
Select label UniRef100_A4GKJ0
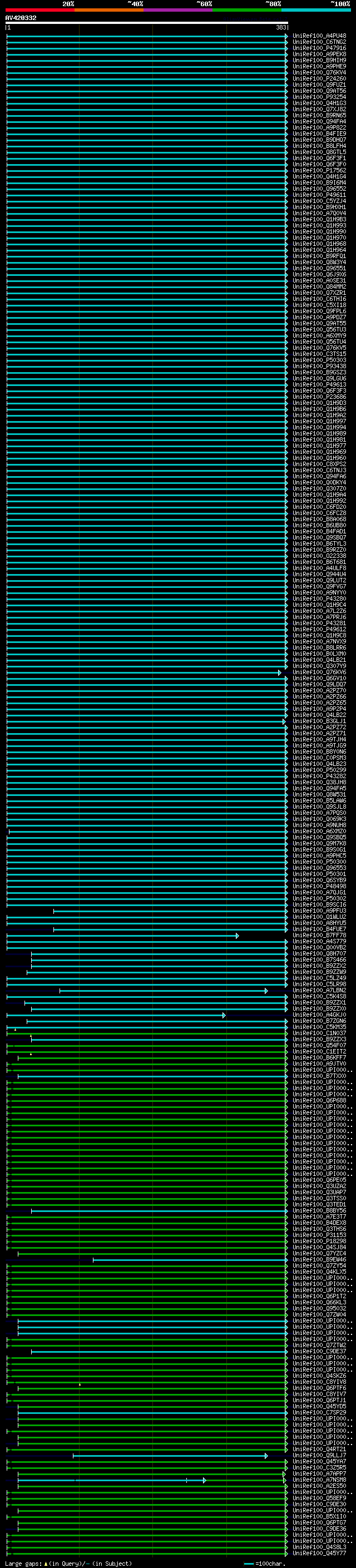click(319, 1015)
